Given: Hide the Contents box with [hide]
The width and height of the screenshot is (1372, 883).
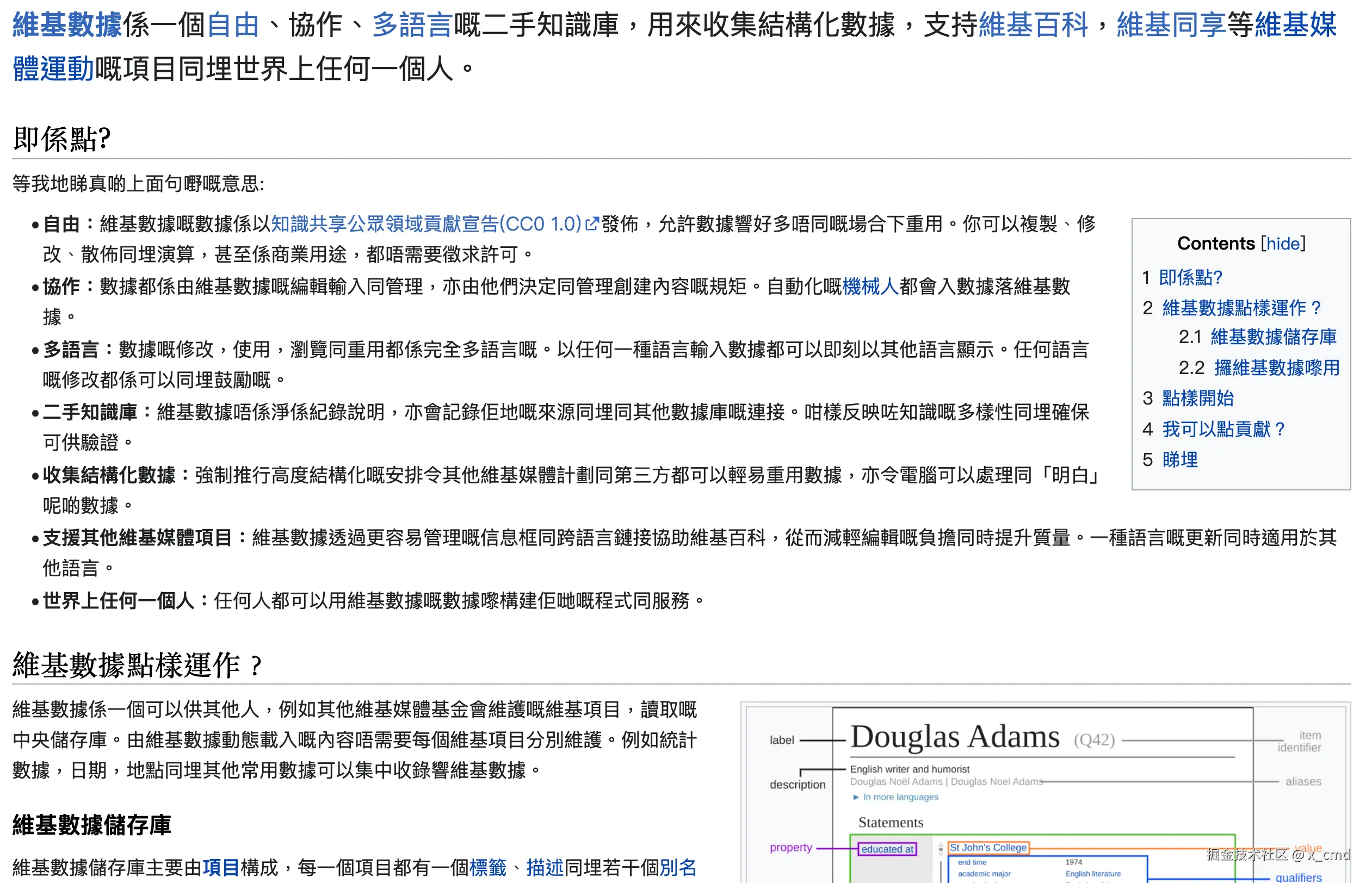Looking at the screenshot, I should (x=1283, y=244).
